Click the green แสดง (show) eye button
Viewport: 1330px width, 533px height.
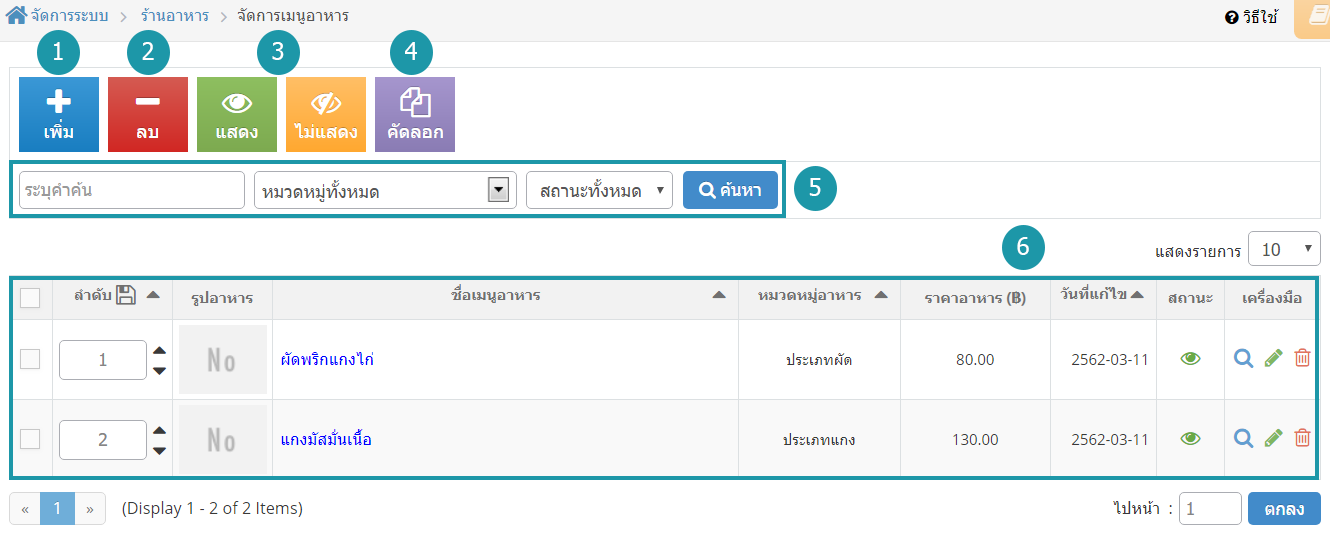coord(237,114)
